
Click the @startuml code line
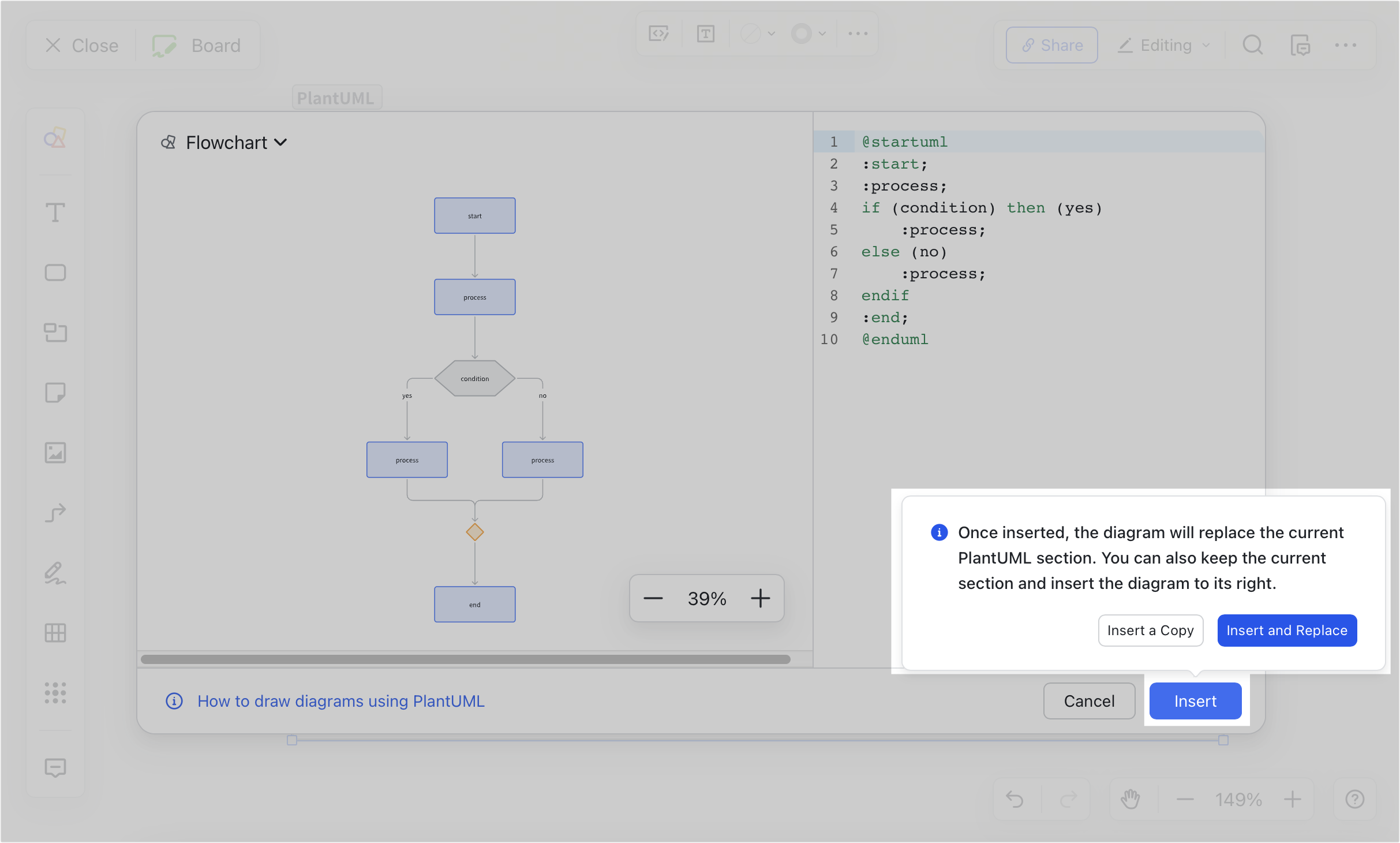tap(904, 141)
